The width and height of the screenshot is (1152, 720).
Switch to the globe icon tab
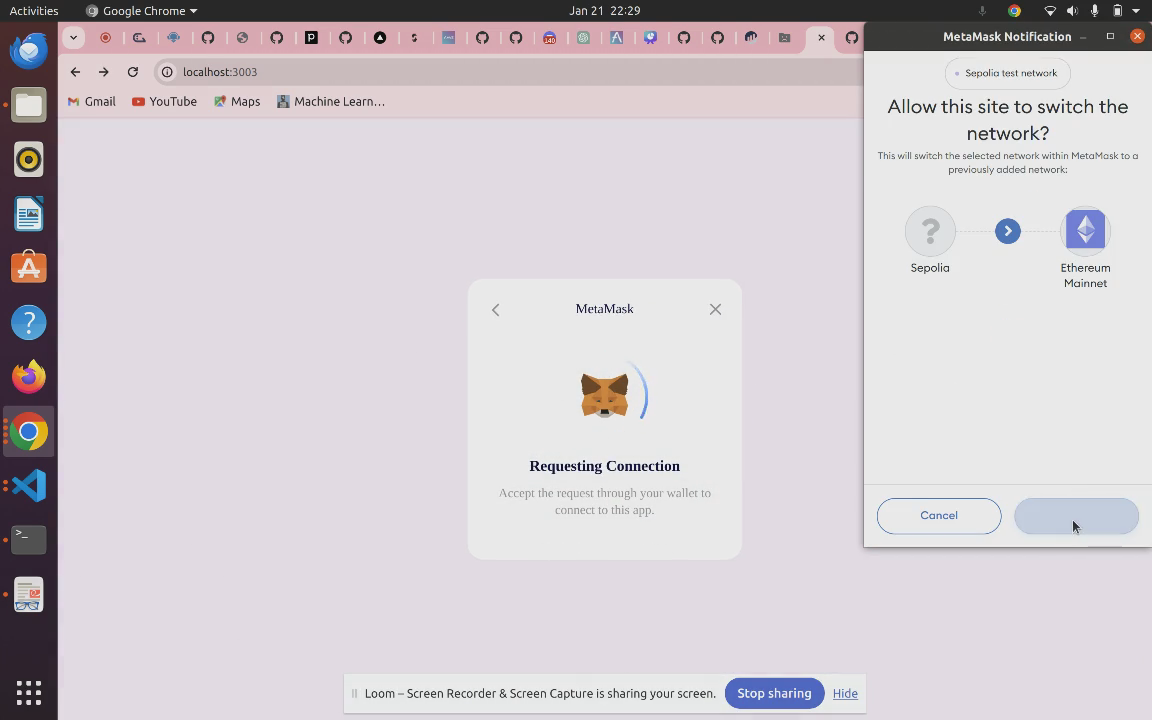242,37
